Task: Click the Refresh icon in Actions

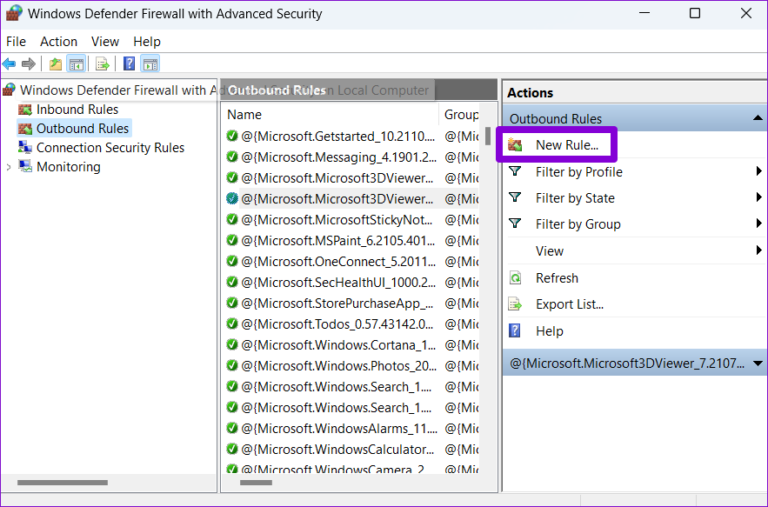Action: point(515,278)
